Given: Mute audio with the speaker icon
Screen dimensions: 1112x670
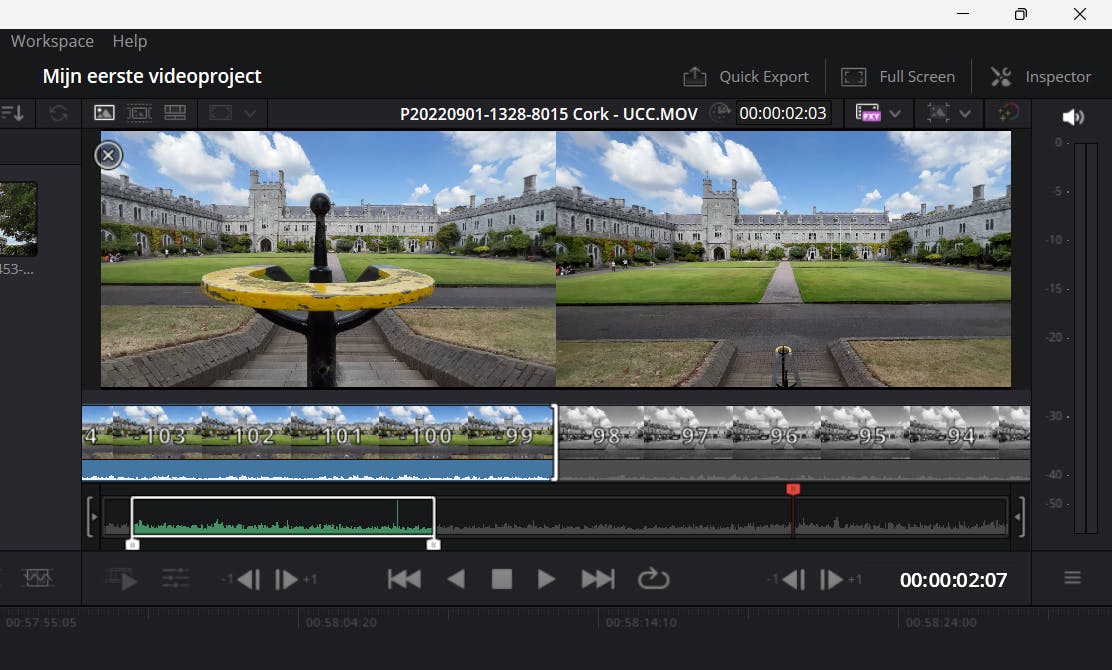Looking at the screenshot, I should pyautogui.click(x=1072, y=117).
